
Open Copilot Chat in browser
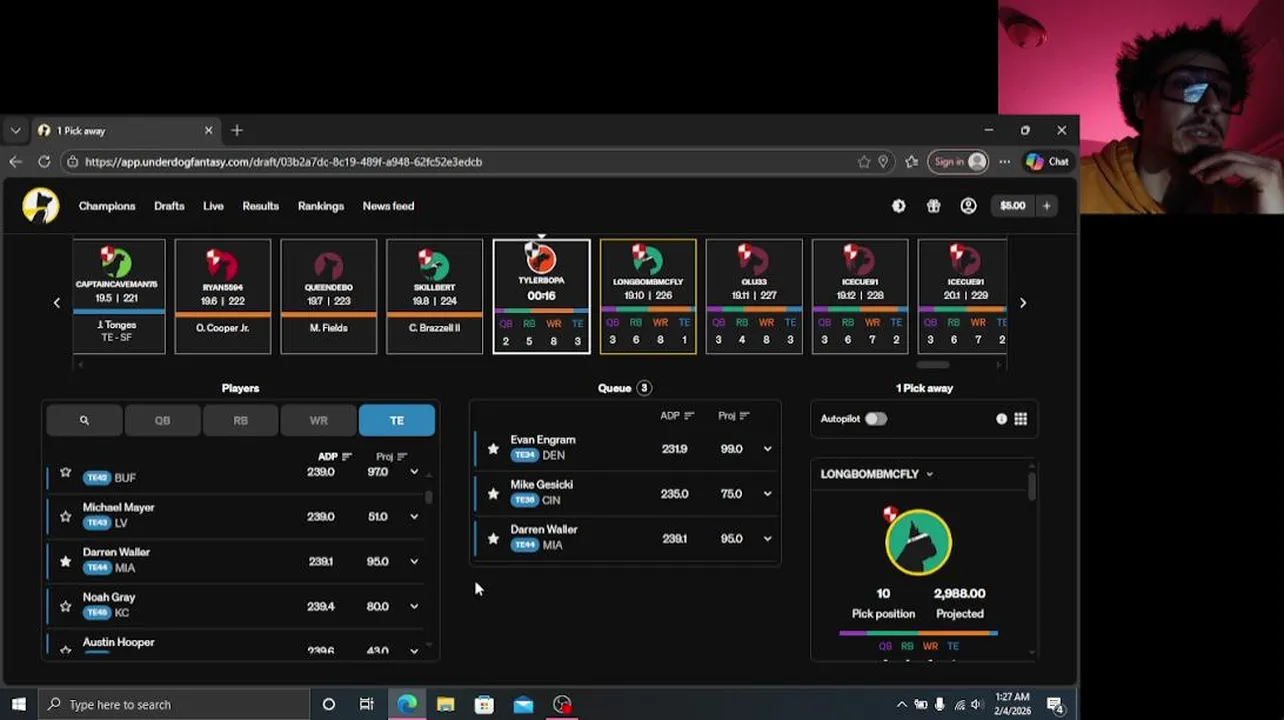[x=1047, y=161]
